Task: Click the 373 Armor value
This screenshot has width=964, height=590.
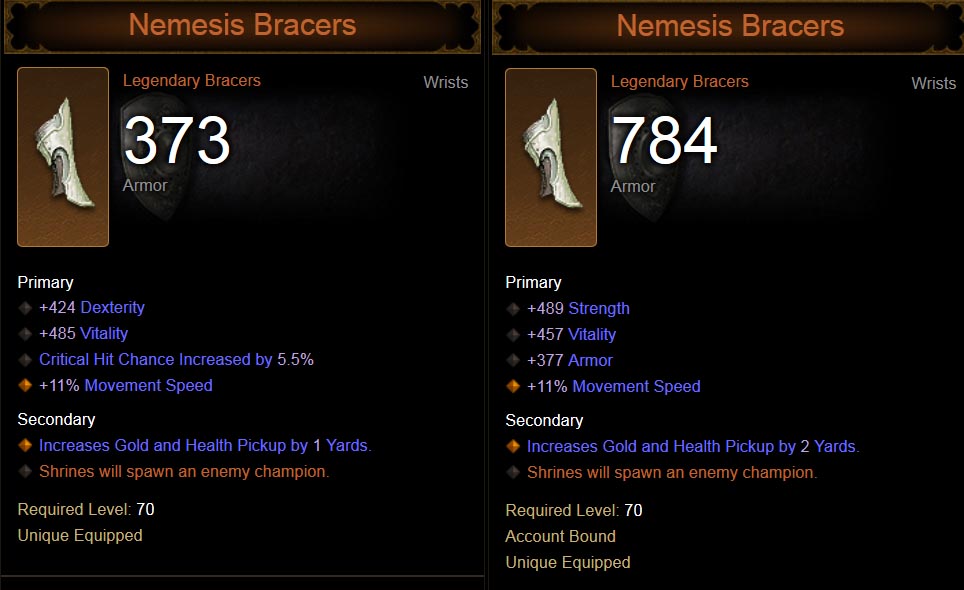Action: click(177, 141)
